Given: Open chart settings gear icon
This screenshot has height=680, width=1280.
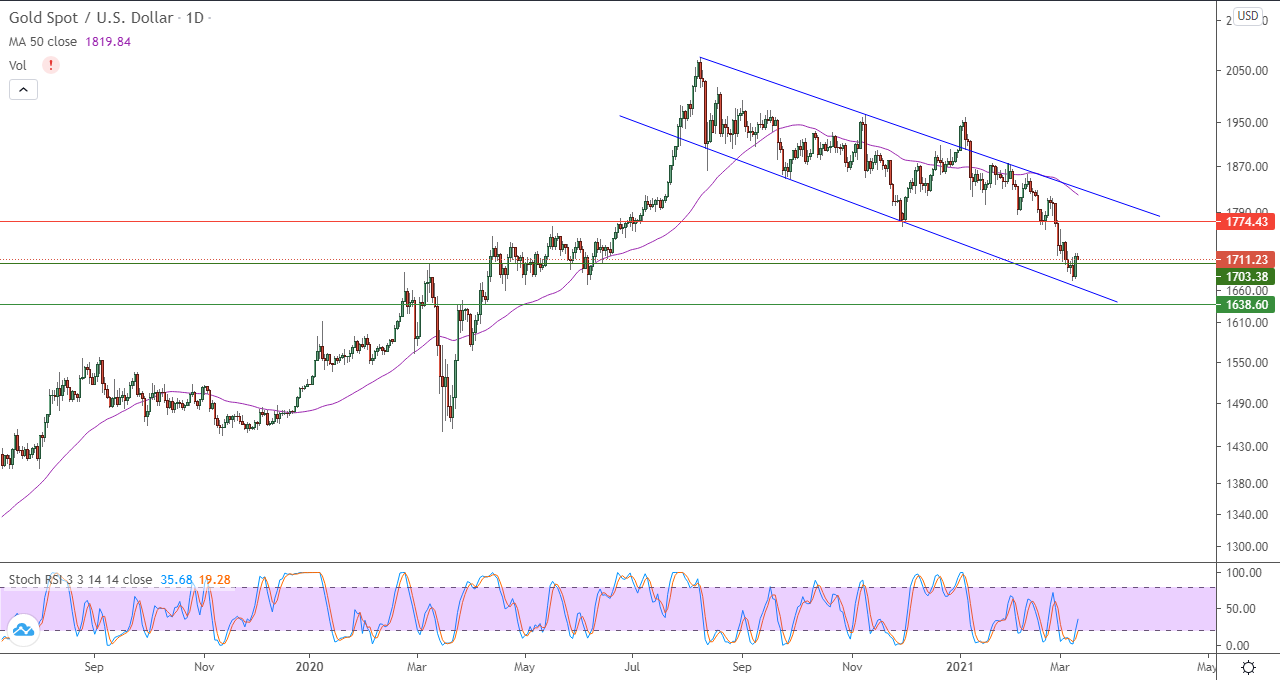Looking at the screenshot, I should coord(1248,666).
